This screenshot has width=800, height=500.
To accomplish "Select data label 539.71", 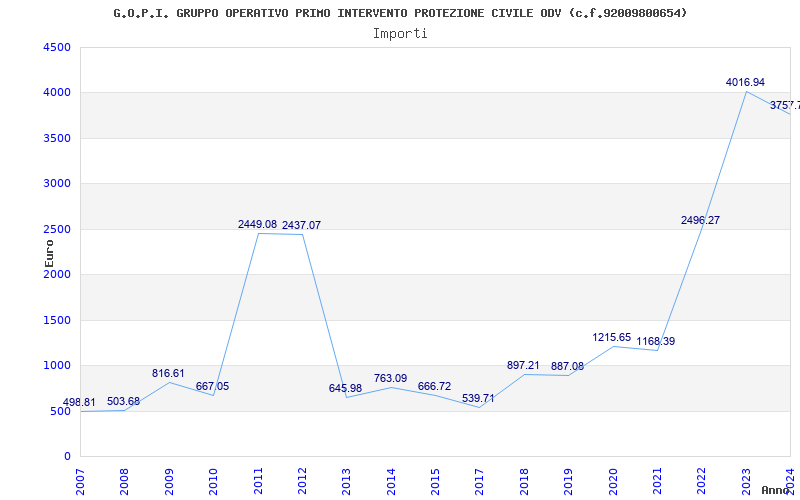I will click(x=478, y=398).
